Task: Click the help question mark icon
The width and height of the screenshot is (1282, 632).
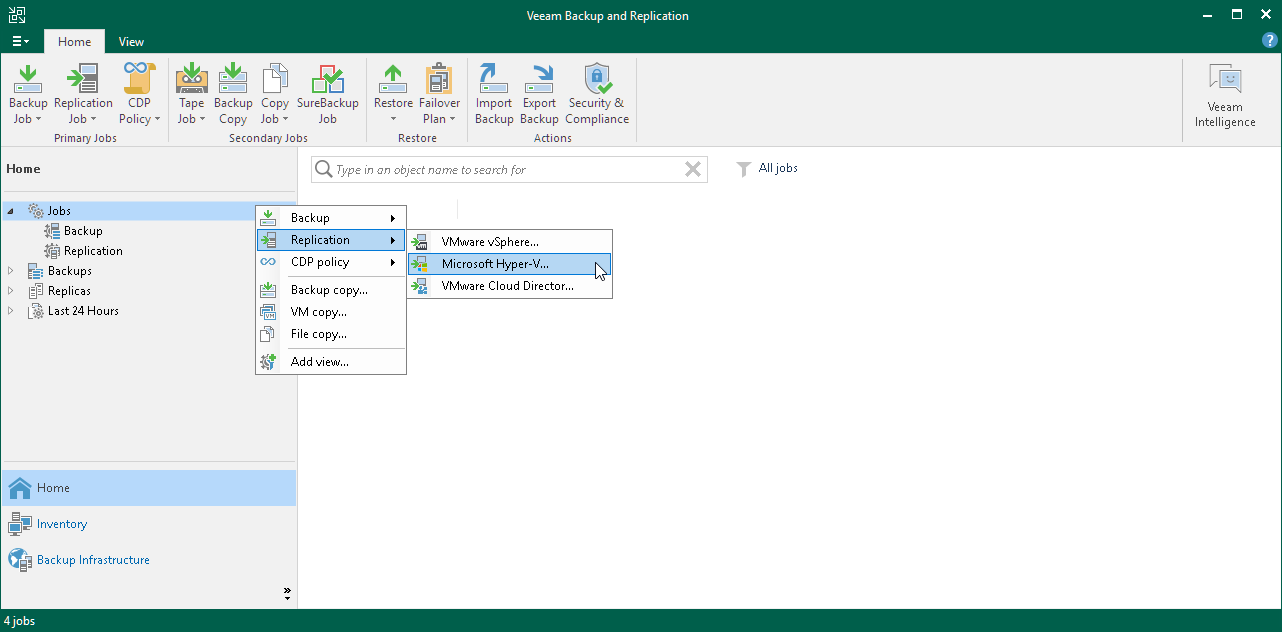Action: tap(1270, 40)
